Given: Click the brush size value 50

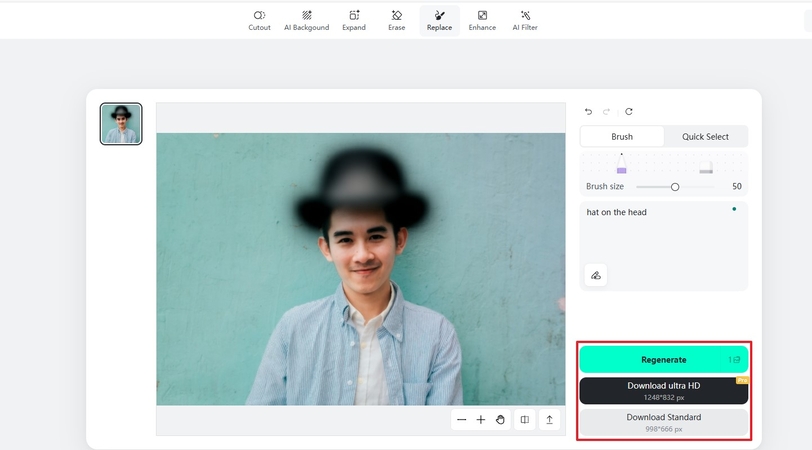Looking at the screenshot, I should click(x=736, y=186).
